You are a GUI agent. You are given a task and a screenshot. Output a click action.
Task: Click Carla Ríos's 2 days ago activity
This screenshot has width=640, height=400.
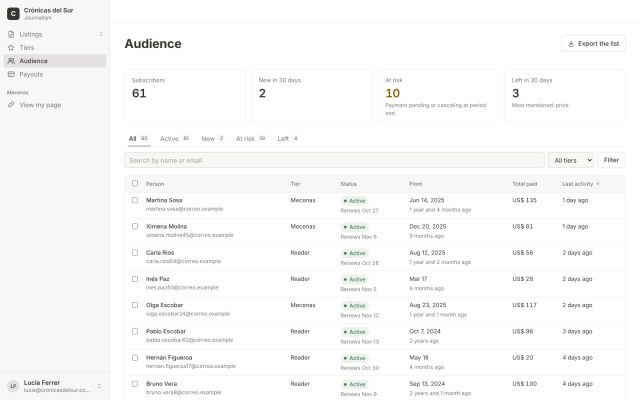point(577,253)
